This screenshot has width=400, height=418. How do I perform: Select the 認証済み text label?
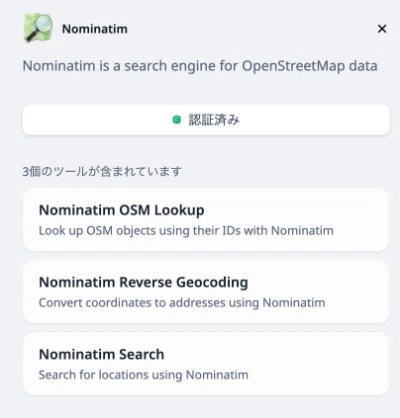214,120
